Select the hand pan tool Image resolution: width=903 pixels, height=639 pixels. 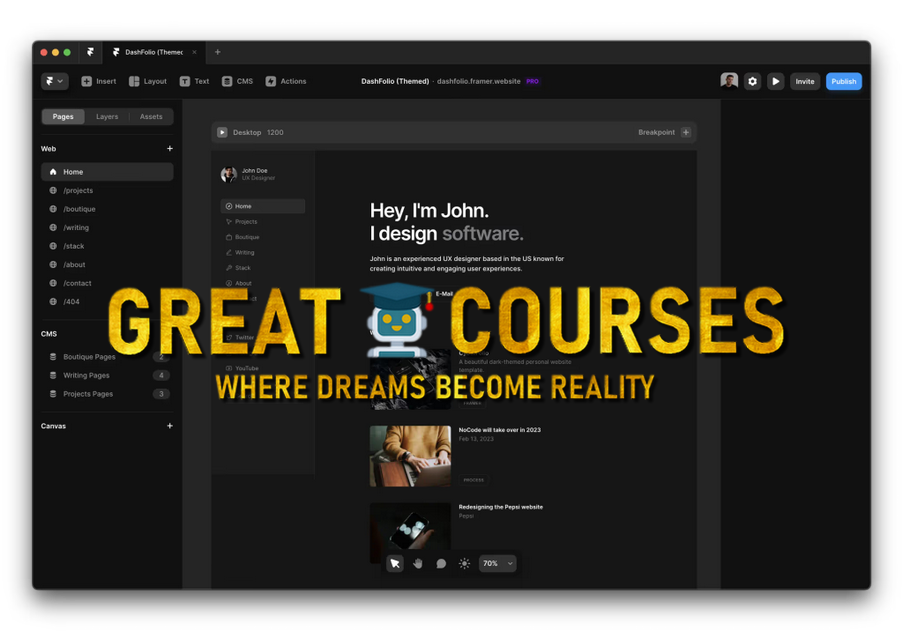pos(418,564)
